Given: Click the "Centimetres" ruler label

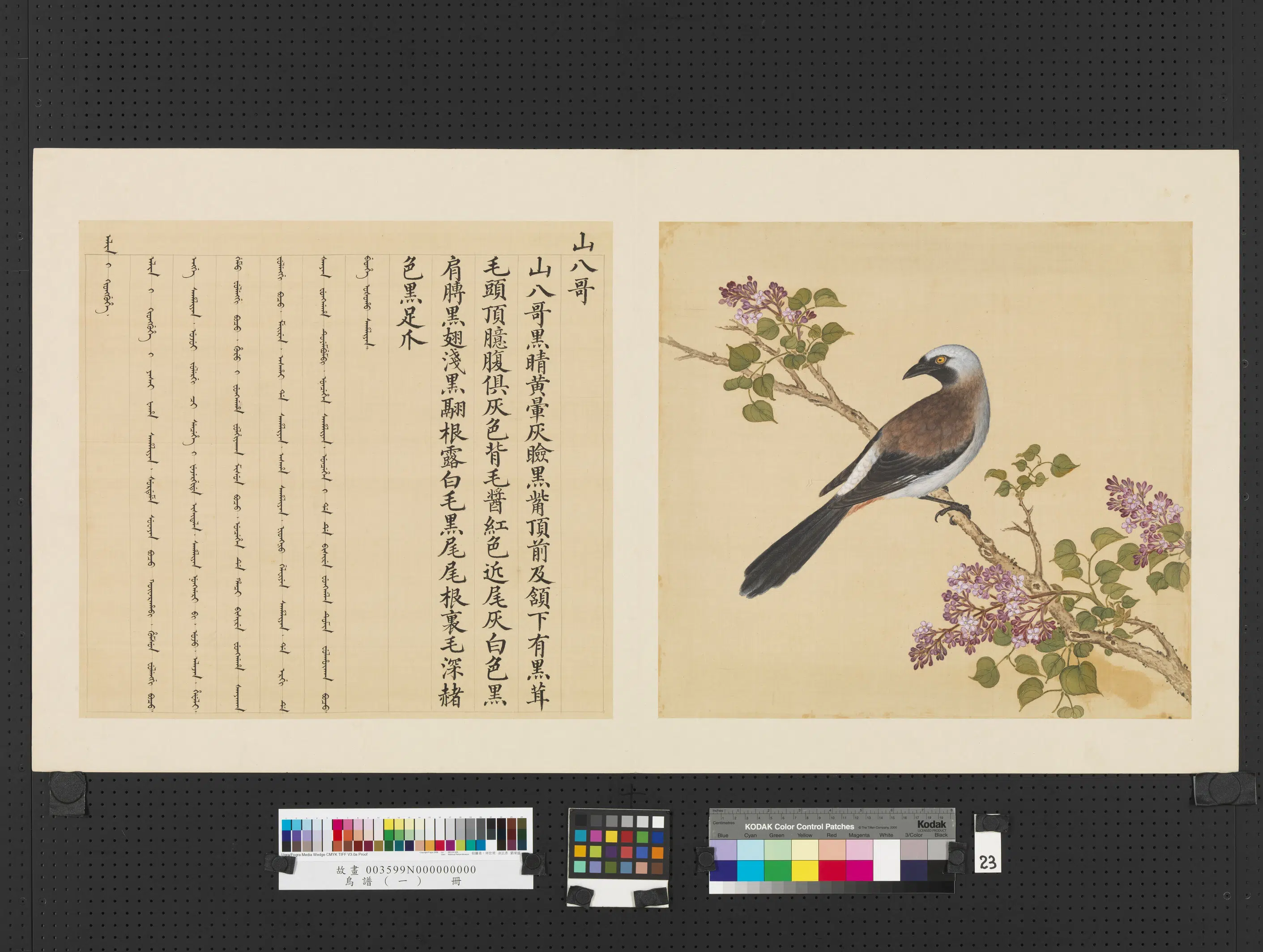Looking at the screenshot, I should (x=723, y=823).
